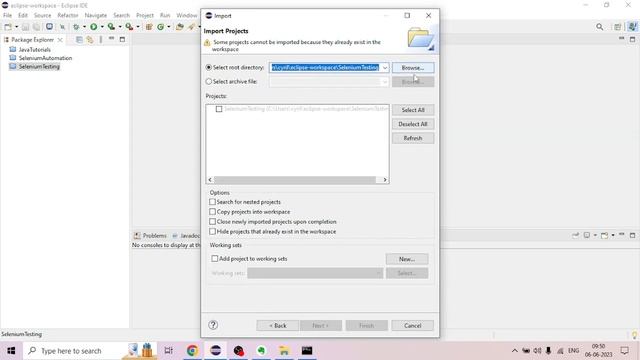Click the Select All button

[x=413, y=110]
